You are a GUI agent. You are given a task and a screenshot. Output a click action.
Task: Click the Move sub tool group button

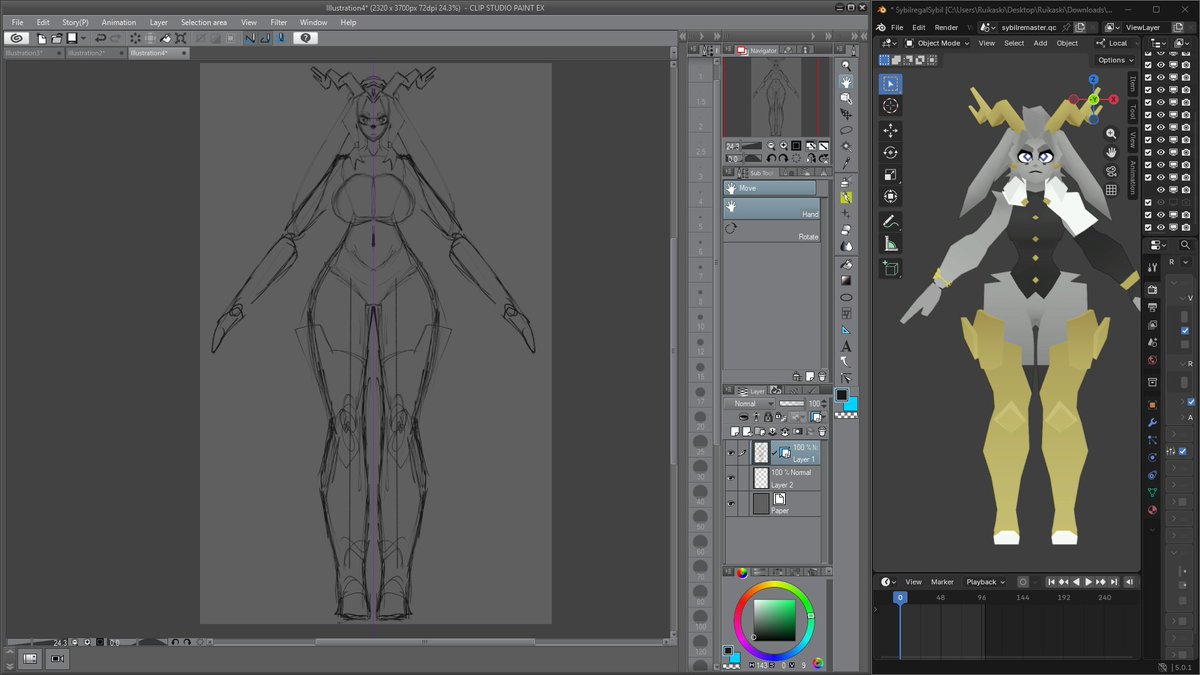tap(770, 188)
